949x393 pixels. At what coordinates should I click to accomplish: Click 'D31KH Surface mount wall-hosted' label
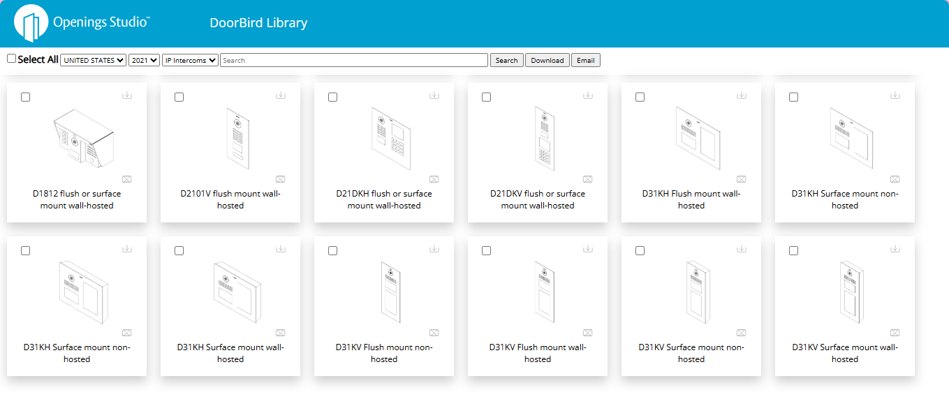[231, 354]
